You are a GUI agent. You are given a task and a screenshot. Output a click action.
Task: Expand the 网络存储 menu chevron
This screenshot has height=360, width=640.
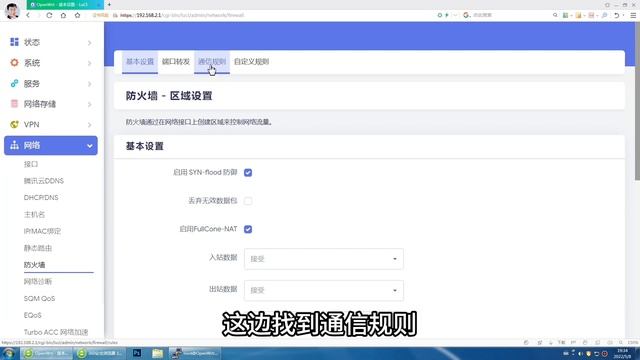click(89, 104)
